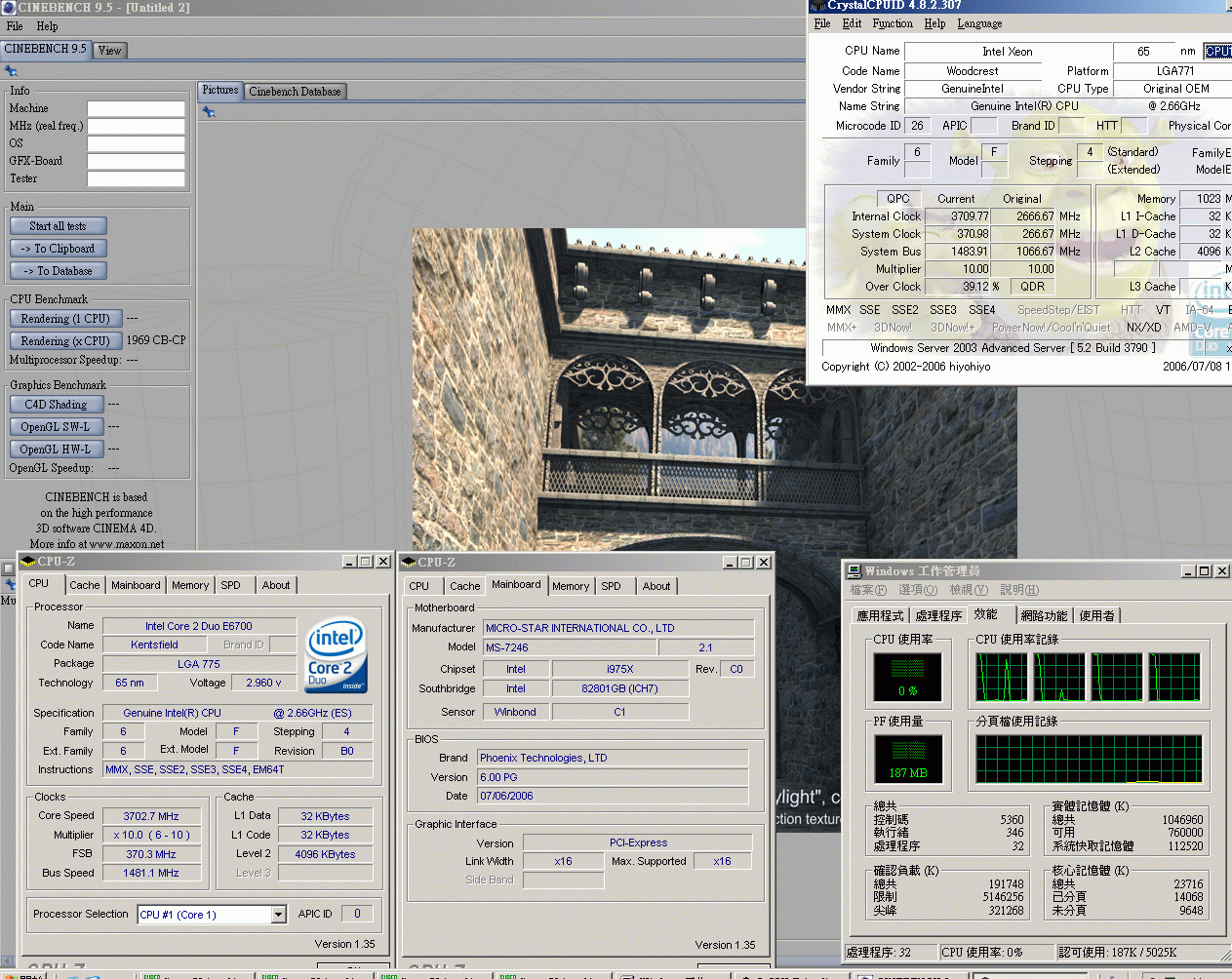Click the Task Manager title bar icon
This screenshot has width=1232, height=979.
854,570
